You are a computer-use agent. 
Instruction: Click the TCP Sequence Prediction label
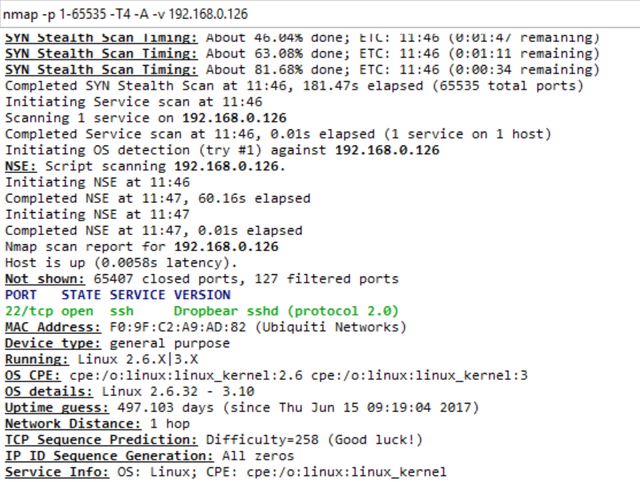102,439
